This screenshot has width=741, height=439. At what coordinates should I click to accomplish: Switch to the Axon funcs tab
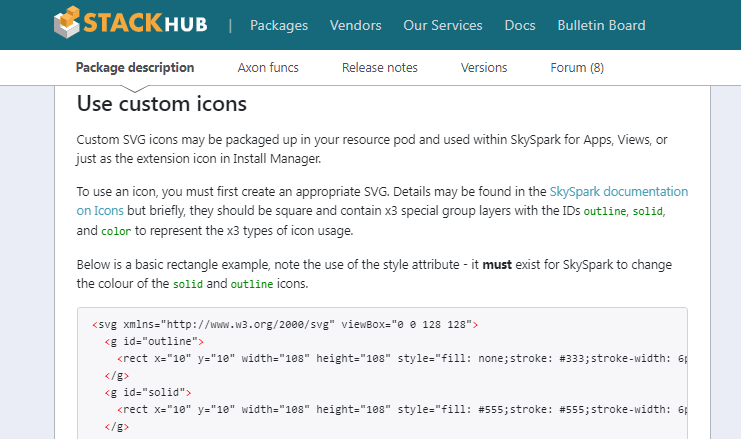268,68
